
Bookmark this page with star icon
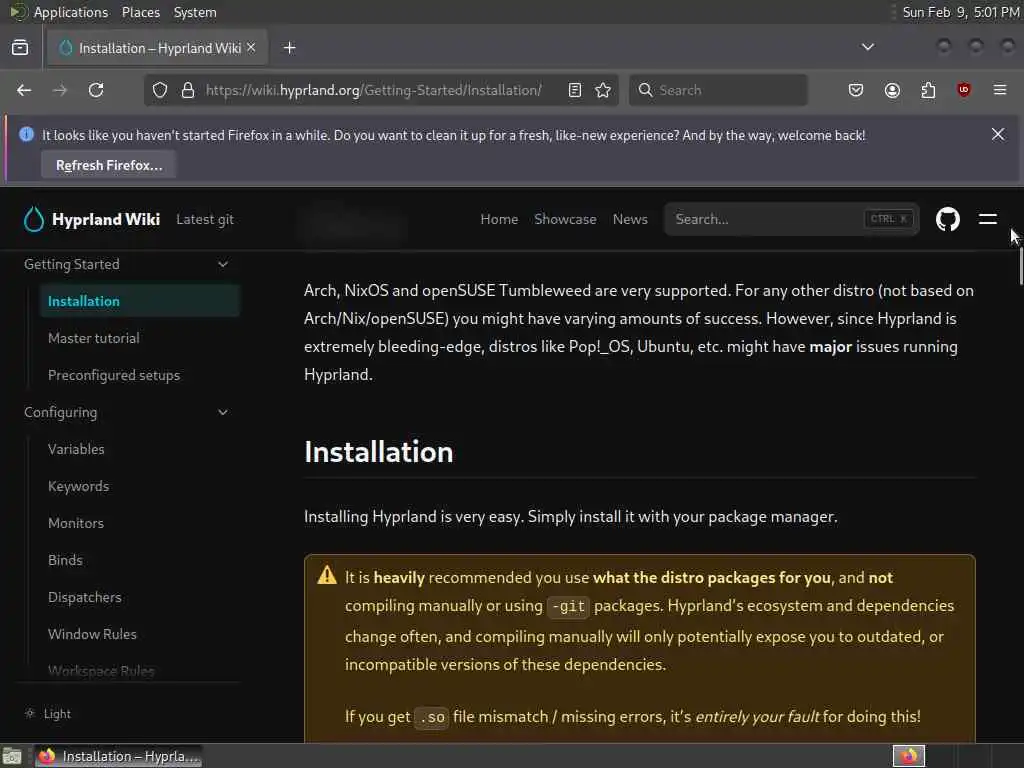pos(603,90)
